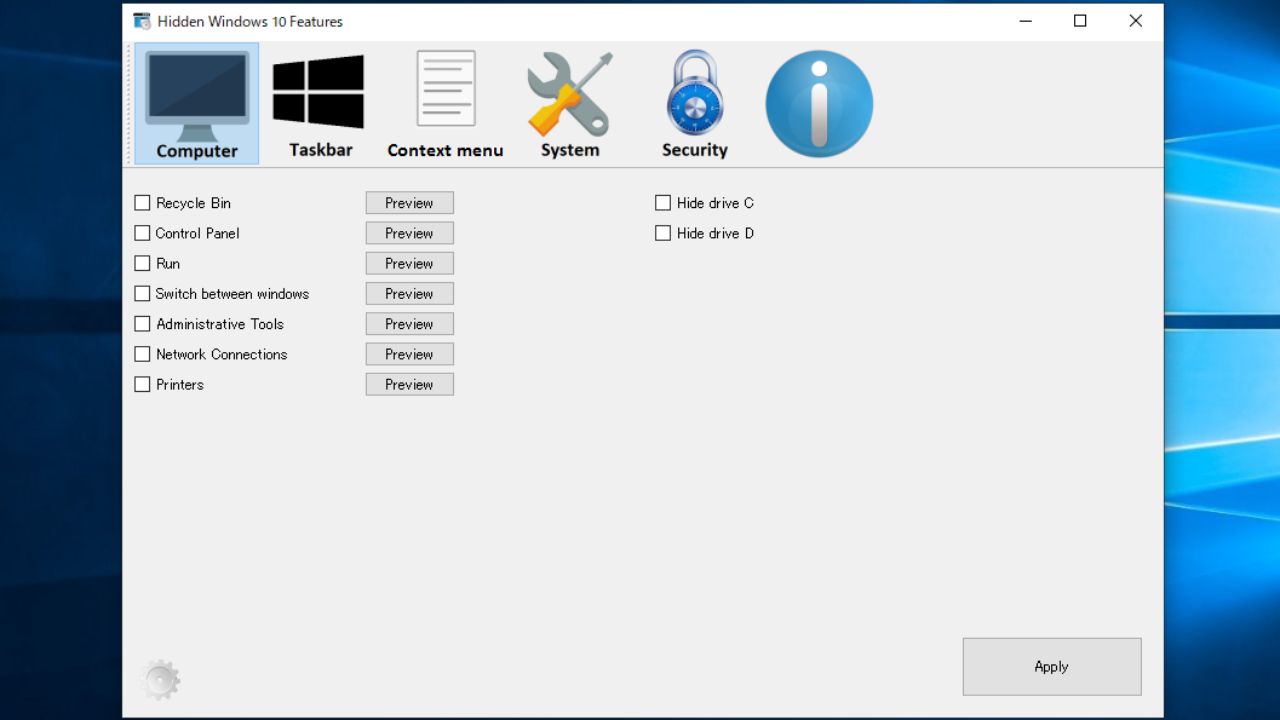This screenshot has height=720, width=1280.
Task: Enable Network Connections checkbox
Action: (x=142, y=354)
